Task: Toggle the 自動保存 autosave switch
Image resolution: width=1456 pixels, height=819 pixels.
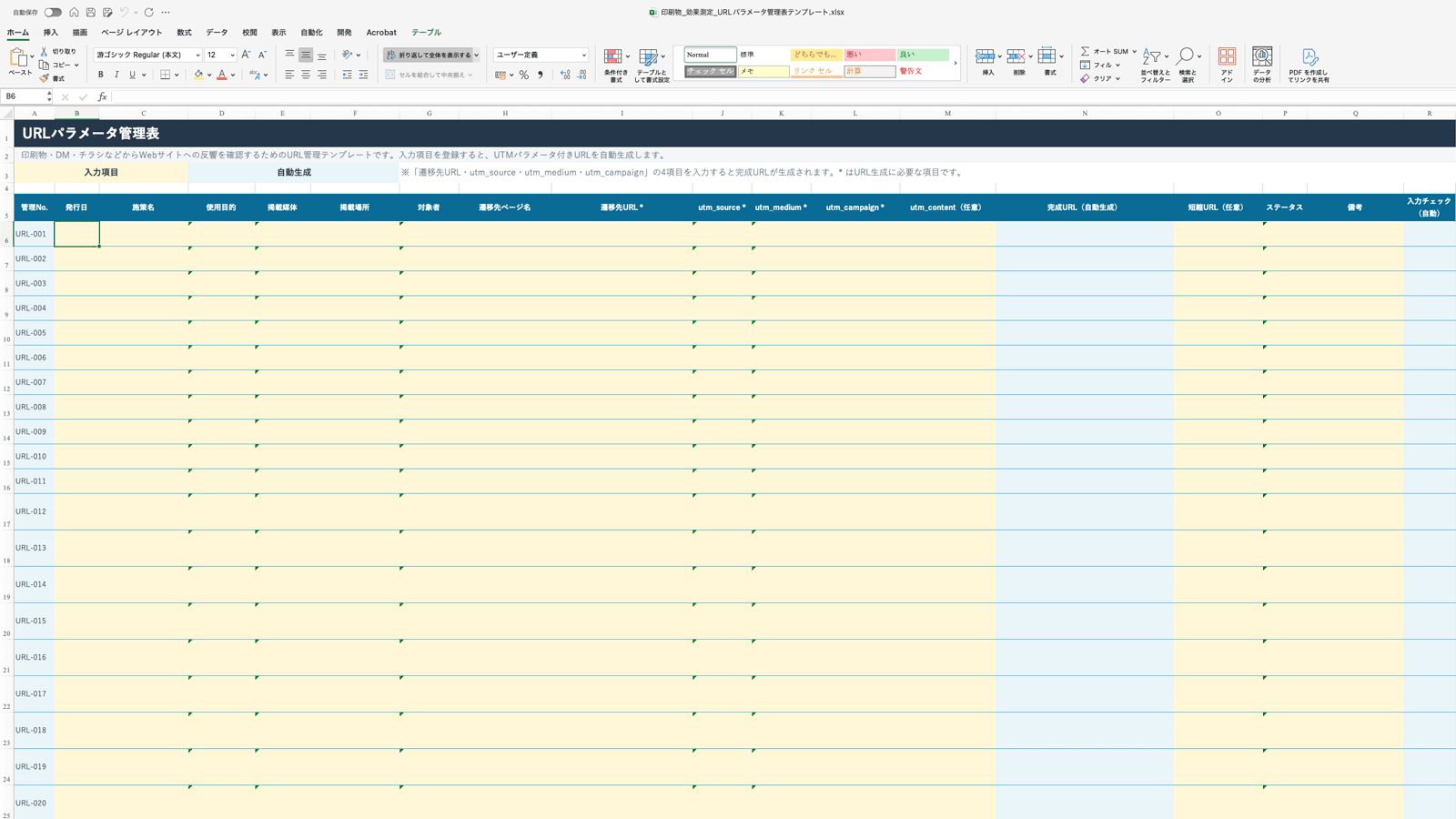Action: [x=53, y=13]
